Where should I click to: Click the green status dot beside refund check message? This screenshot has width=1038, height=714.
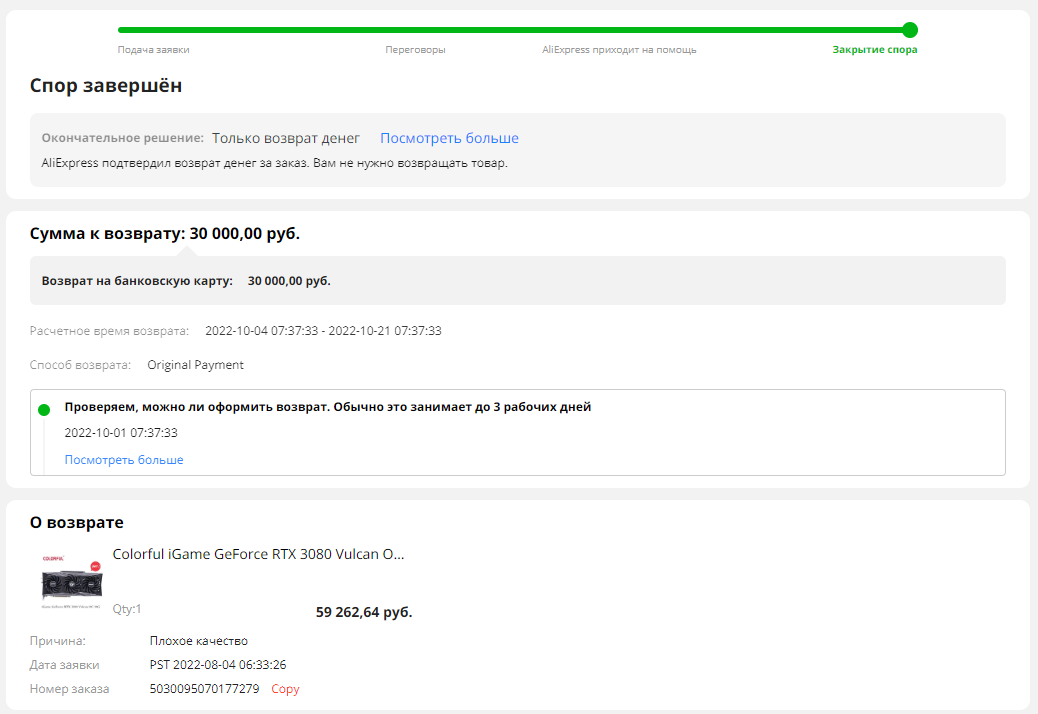(42, 410)
